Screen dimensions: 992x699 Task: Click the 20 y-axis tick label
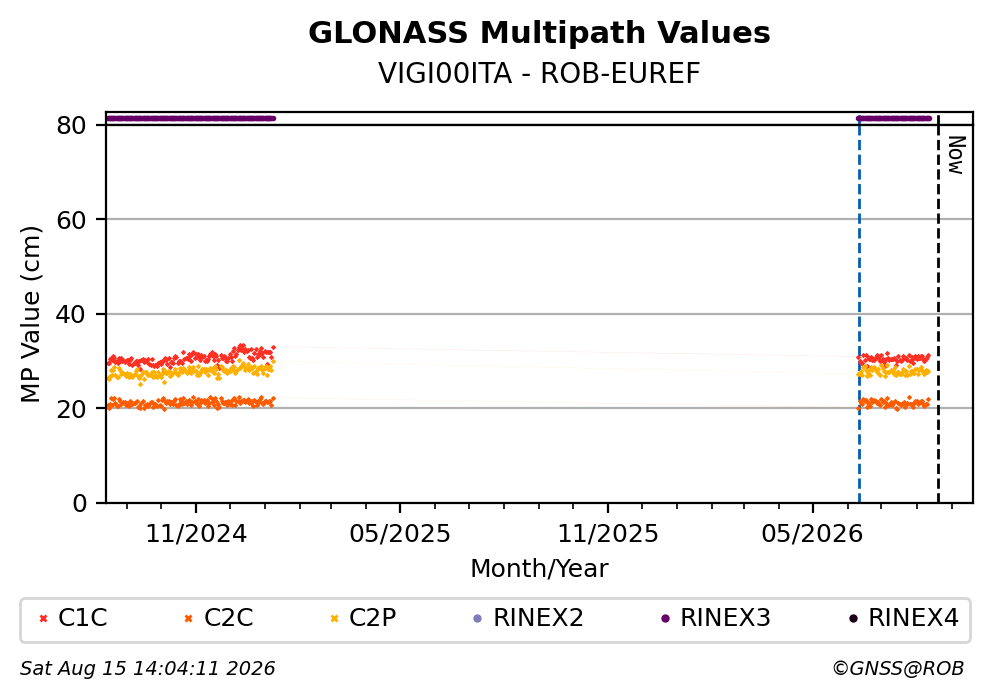[71, 409]
